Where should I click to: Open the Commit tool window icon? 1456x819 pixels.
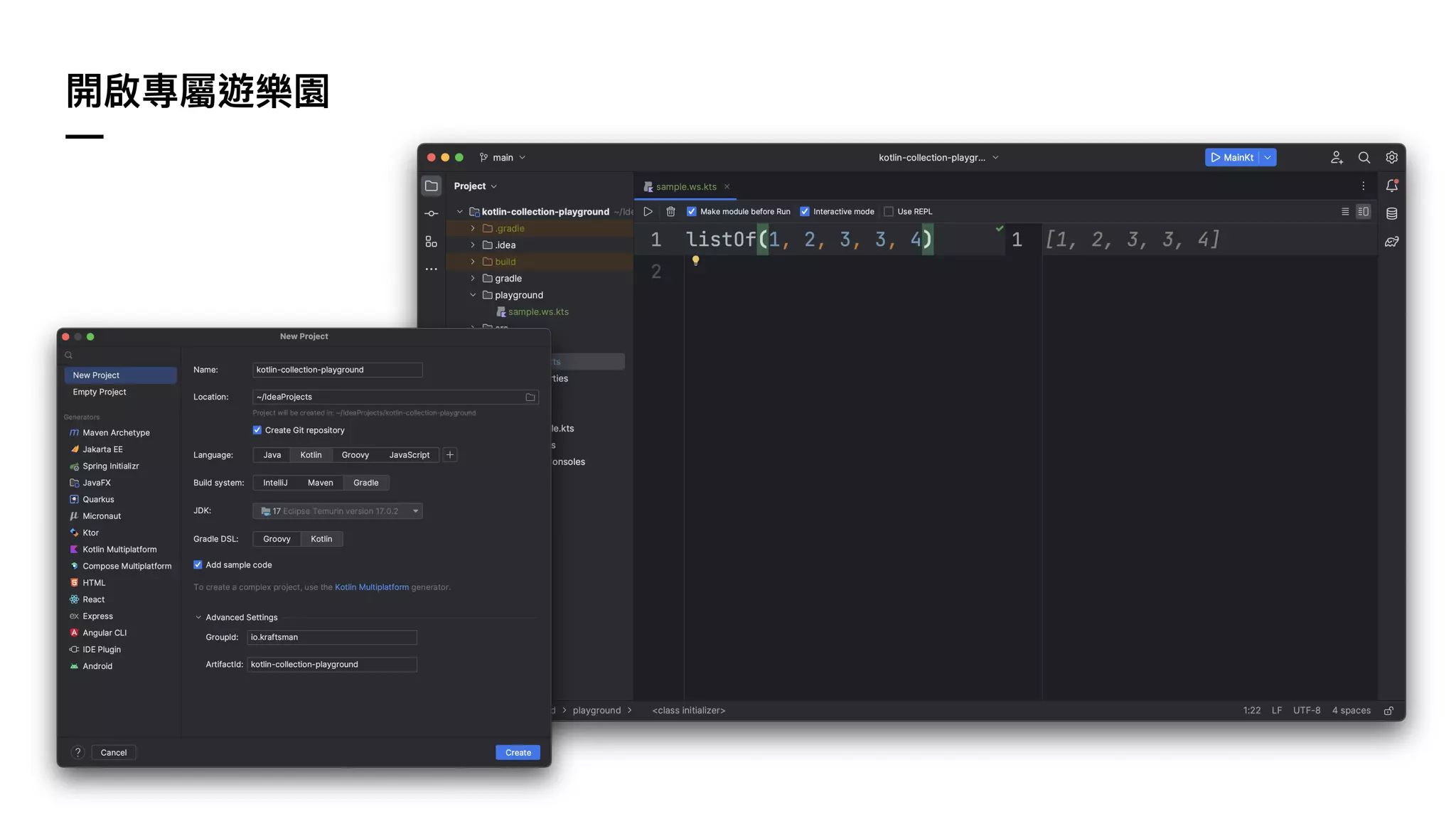click(x=432, y=213)
